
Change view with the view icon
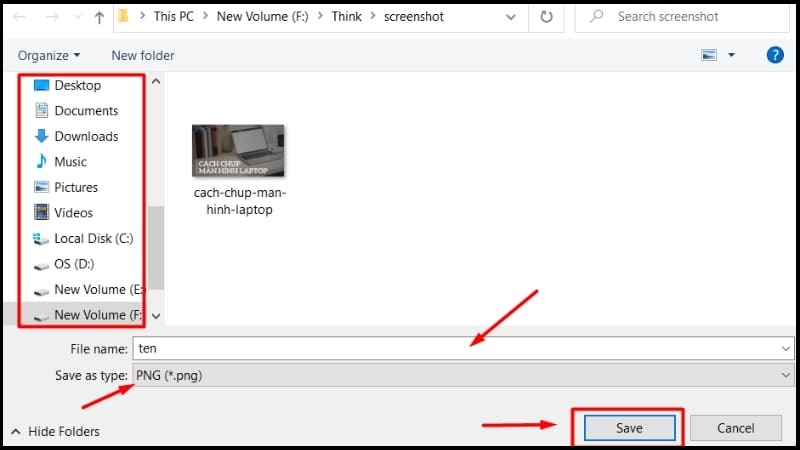pyautogui.click(x=709, y=55)
